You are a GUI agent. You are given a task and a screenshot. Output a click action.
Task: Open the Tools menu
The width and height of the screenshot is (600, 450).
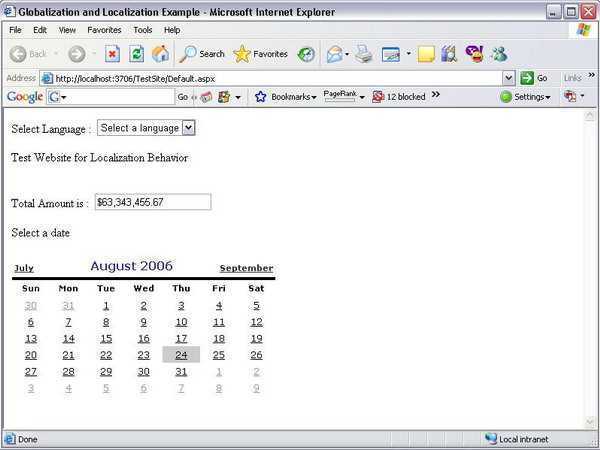143,30
